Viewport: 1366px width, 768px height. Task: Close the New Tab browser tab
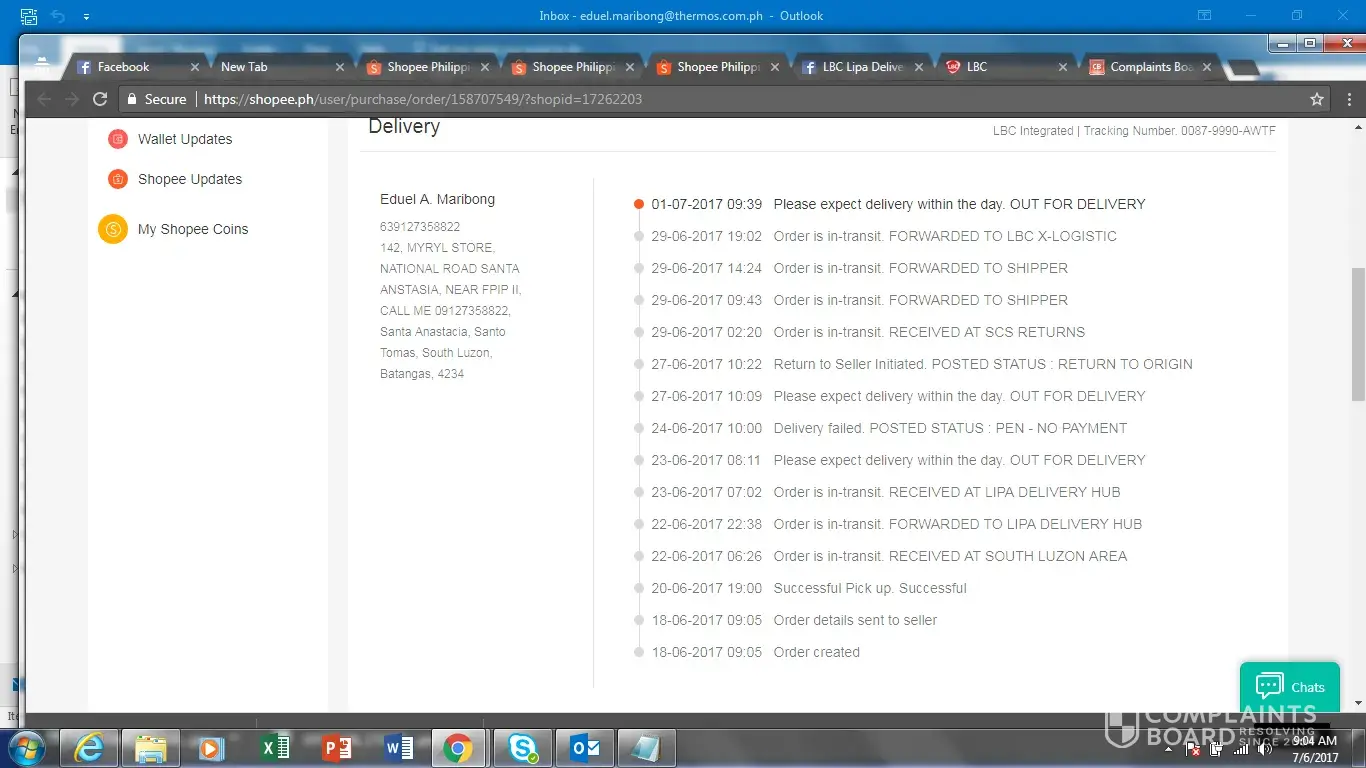tap(340, 67)
